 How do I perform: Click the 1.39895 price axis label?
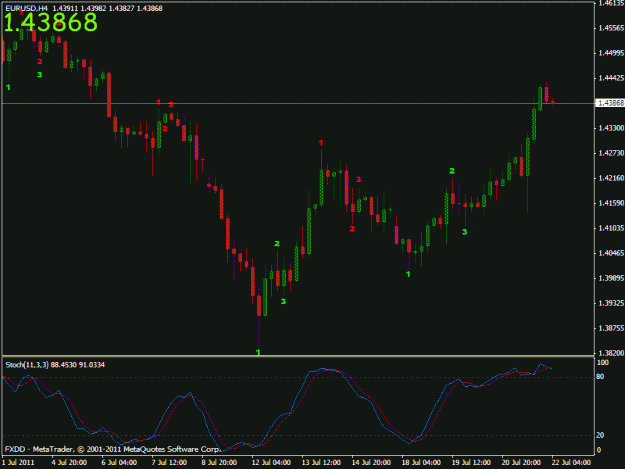click(611, 278)
